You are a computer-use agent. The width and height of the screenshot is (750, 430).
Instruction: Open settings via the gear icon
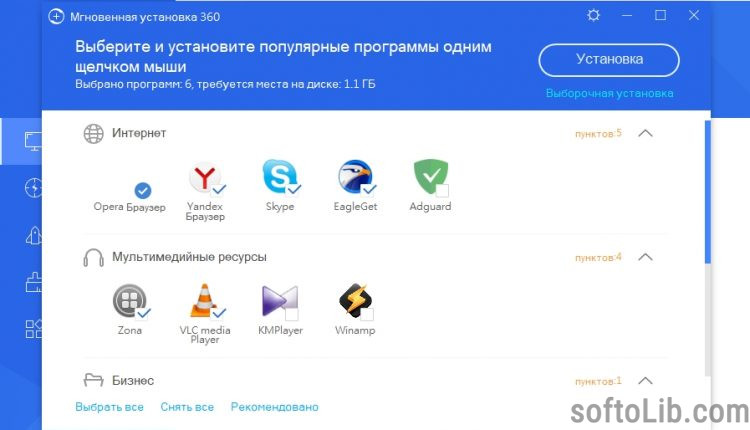(x=593, y=15)
